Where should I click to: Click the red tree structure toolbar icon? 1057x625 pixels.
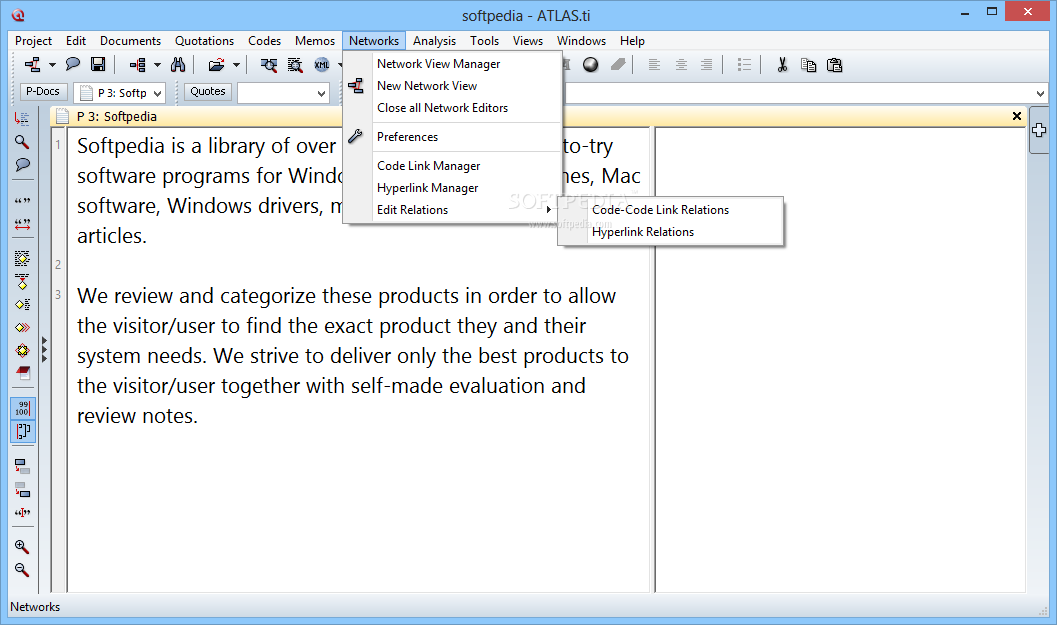click(138, 65)
